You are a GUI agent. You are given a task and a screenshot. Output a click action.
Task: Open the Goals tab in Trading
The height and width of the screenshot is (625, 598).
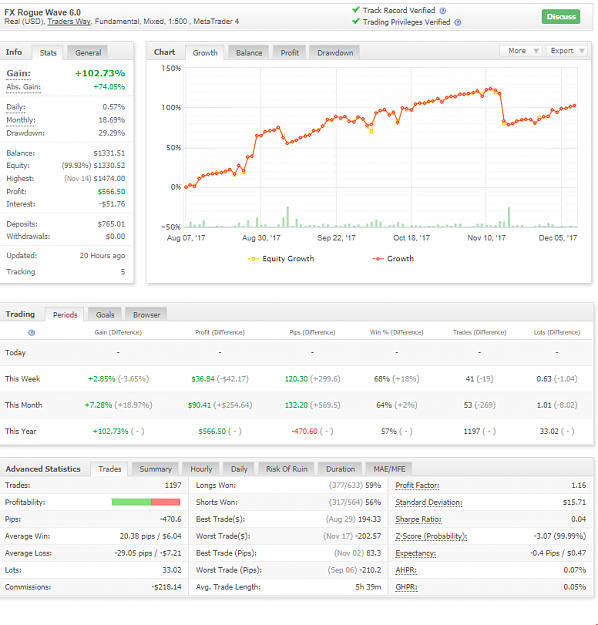(105, 314)
